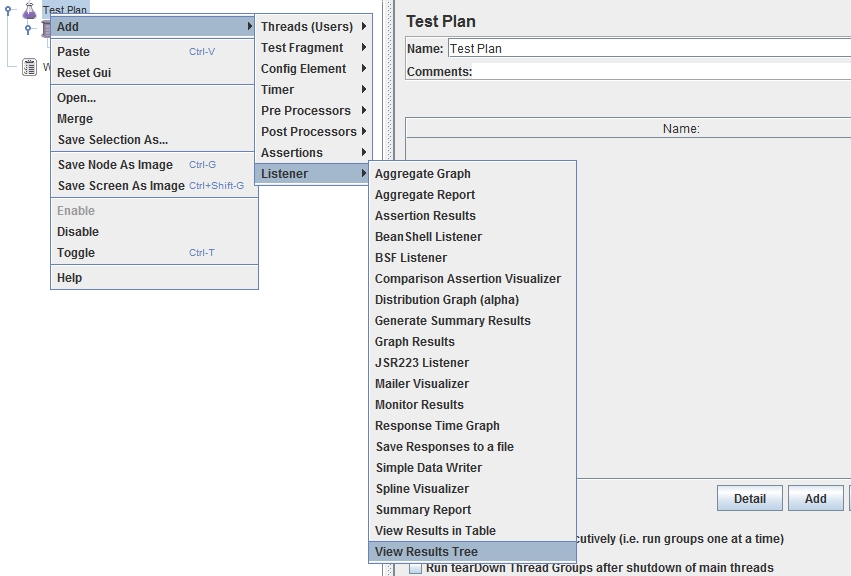The image size is (851, 576).
Task: Toggle the Test Plan tree expand handle
Action: tap(9, 10)
